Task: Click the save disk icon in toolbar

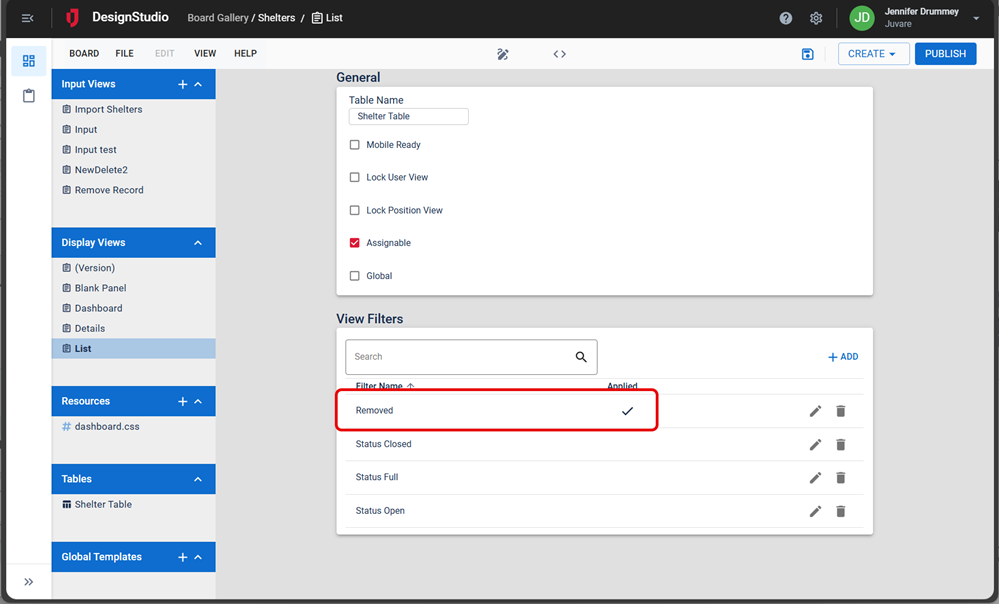Action: (808, 54)
